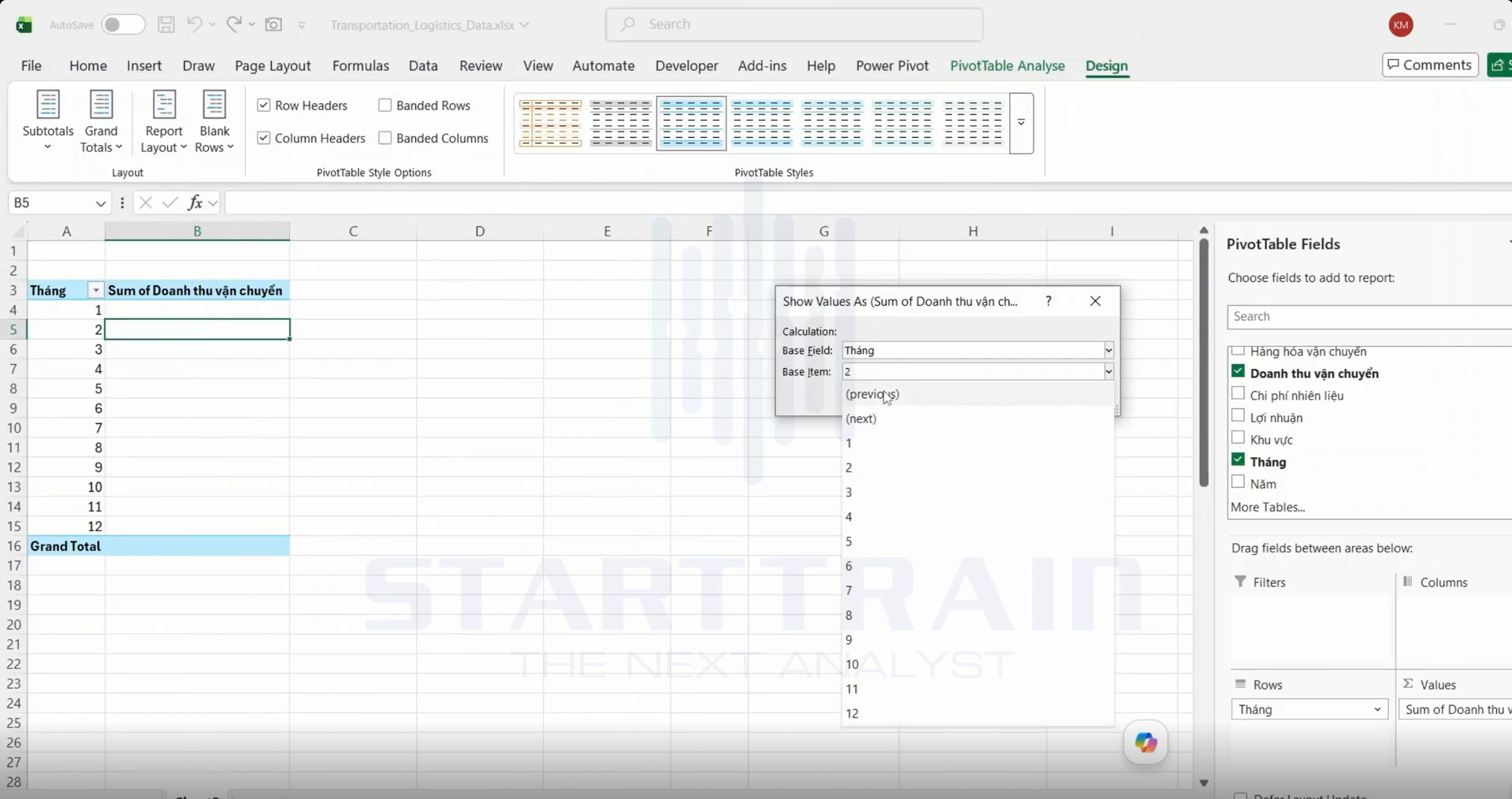Click the formula bar cancel X icon
Viewport: 1512px width, 799px height.
click(x=145, y=203)
